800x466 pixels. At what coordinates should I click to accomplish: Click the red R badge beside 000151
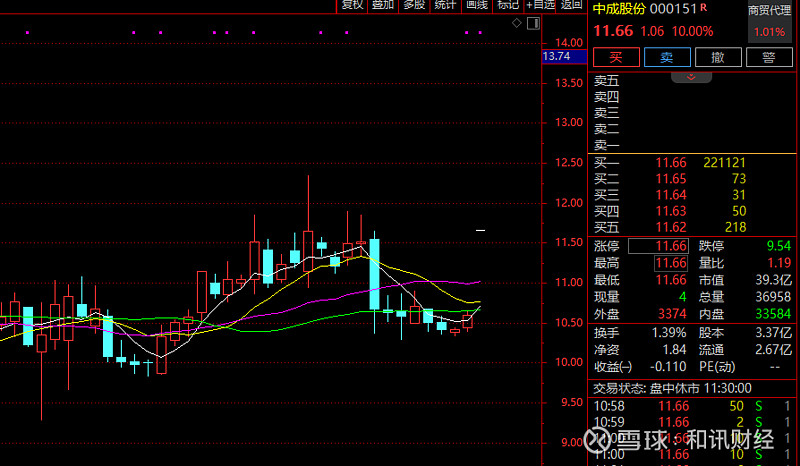(704, 7)
